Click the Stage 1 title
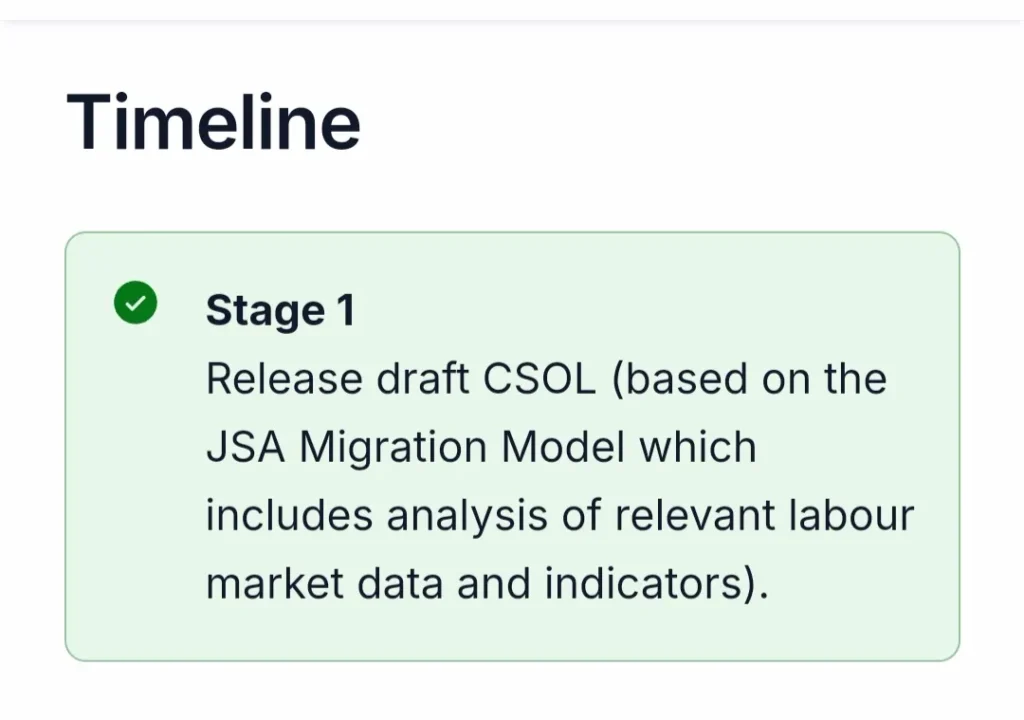 [x=280, y=311]
